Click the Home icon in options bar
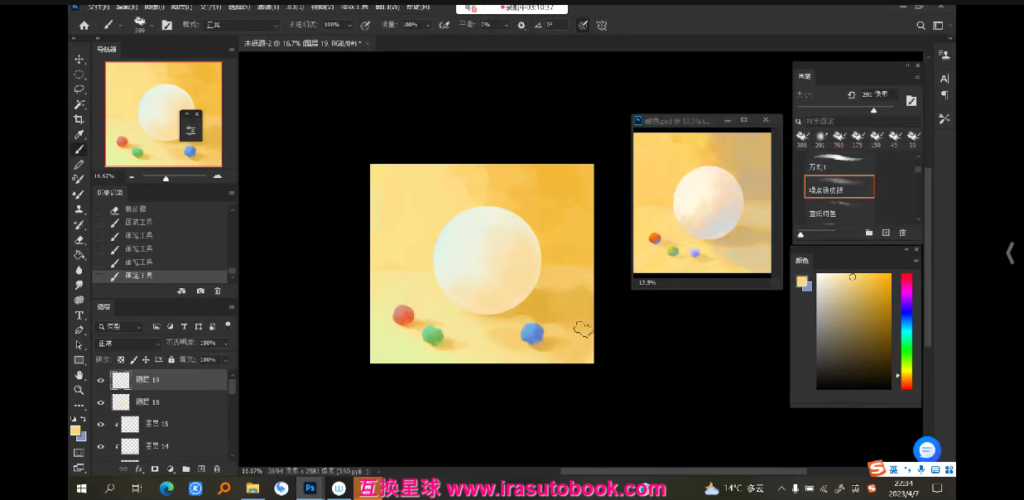The height and width of the screenshot is (500, 1024). [84, 25]
